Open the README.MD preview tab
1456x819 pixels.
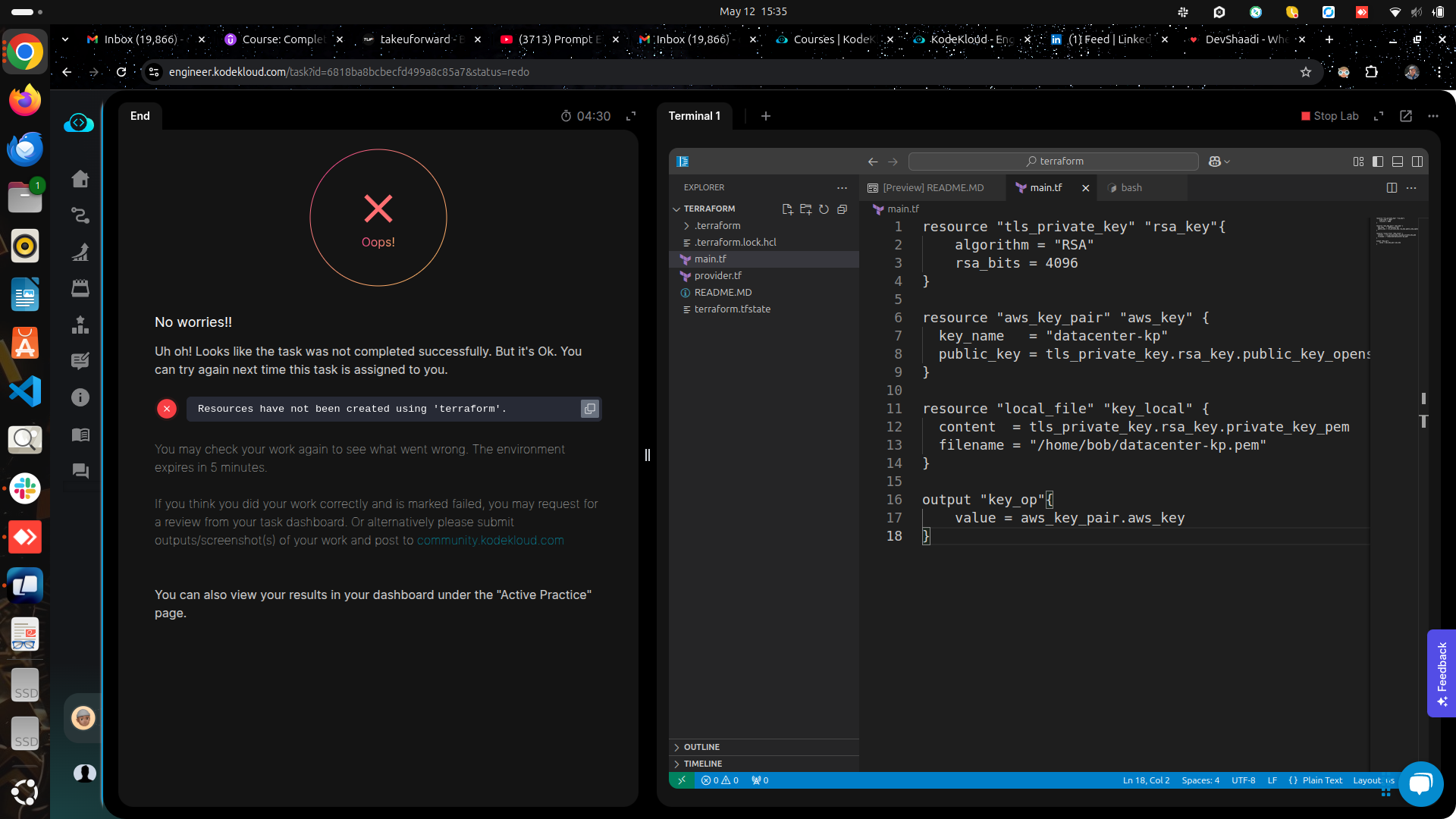pos(932,188)
